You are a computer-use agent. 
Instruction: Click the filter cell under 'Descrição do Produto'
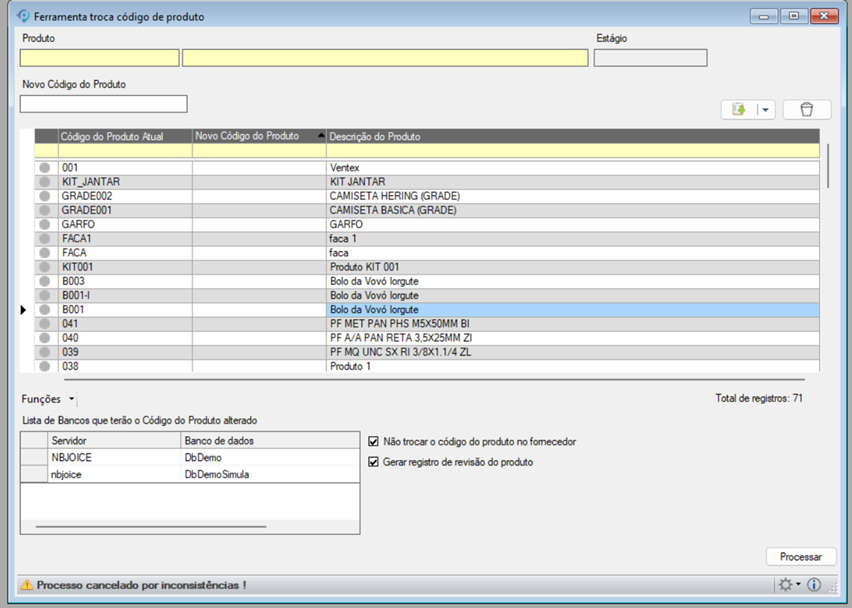573,151
